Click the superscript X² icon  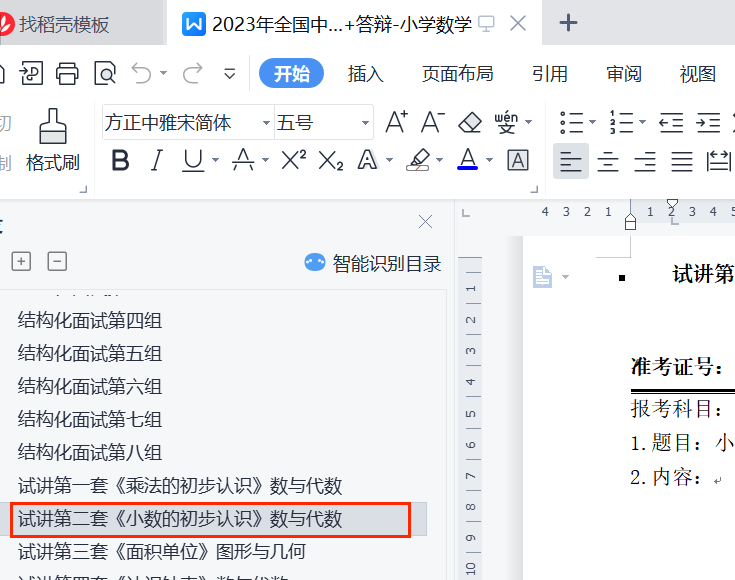click(x=293, y=160)
